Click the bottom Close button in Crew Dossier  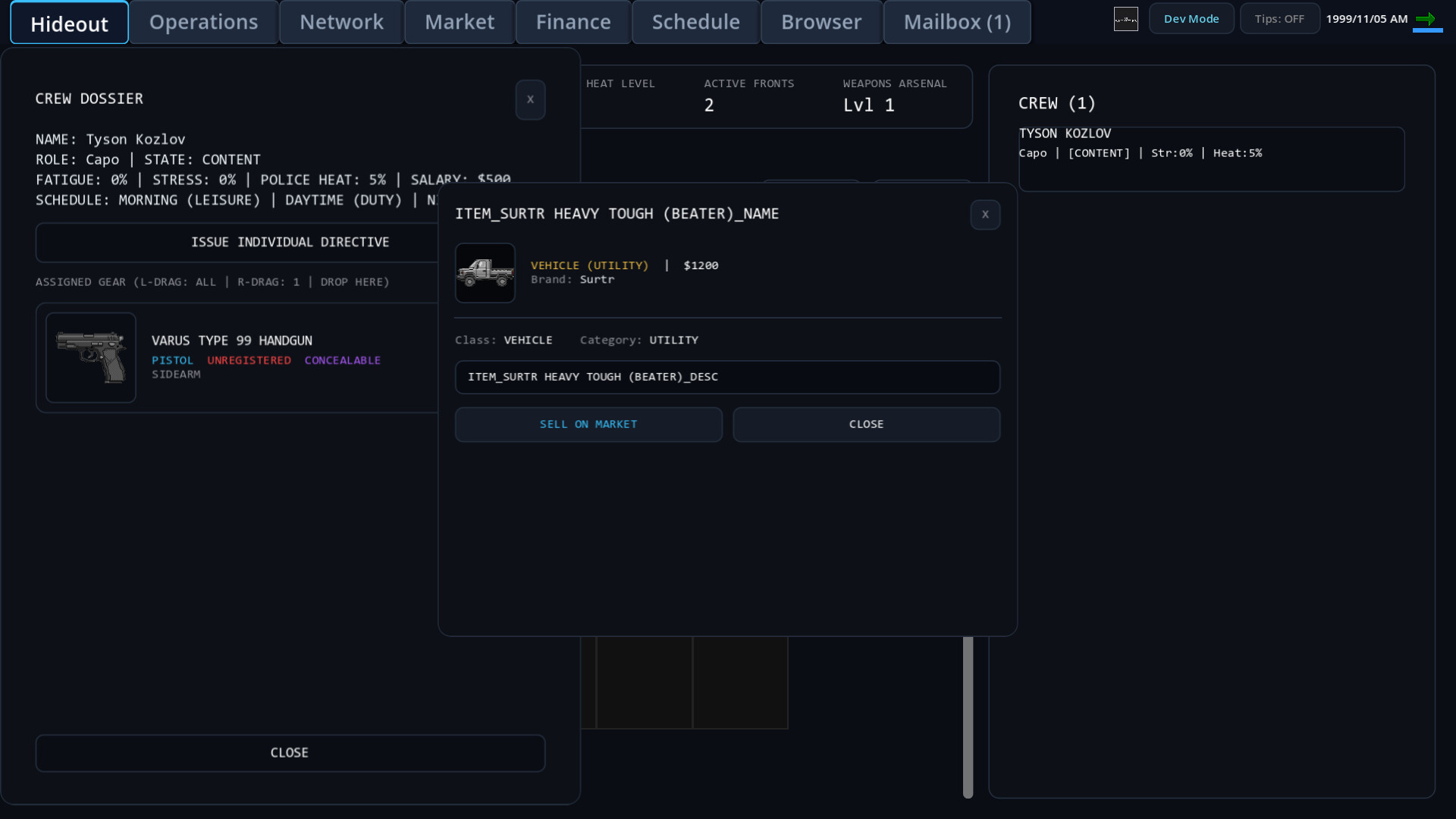pyautogui.click(x=290, y=753)
